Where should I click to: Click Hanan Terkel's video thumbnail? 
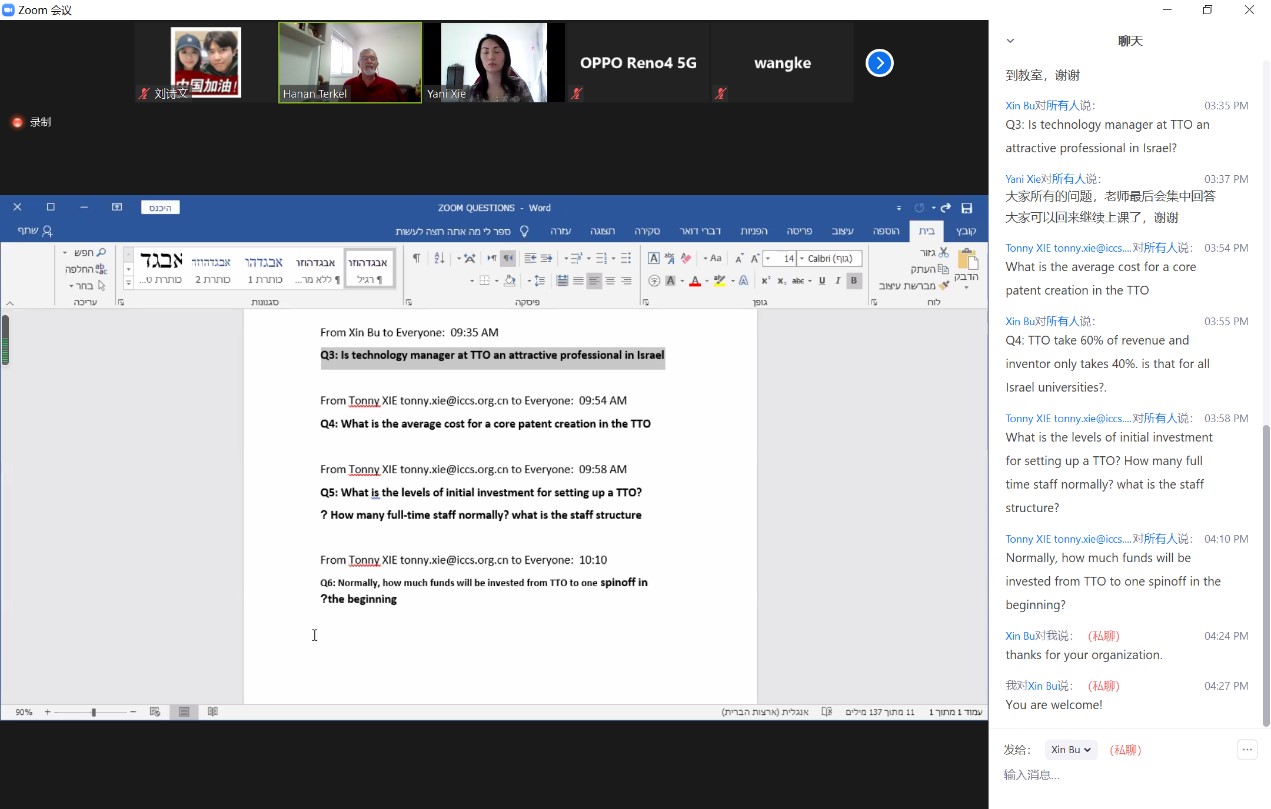tap(350, 62)
